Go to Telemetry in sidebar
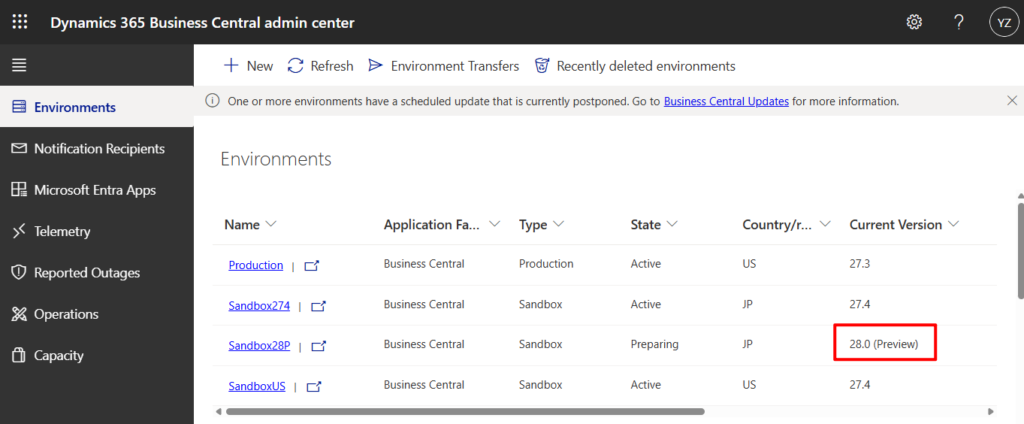Viewport: 1024px width, 424px height. (x=62, y=231)
